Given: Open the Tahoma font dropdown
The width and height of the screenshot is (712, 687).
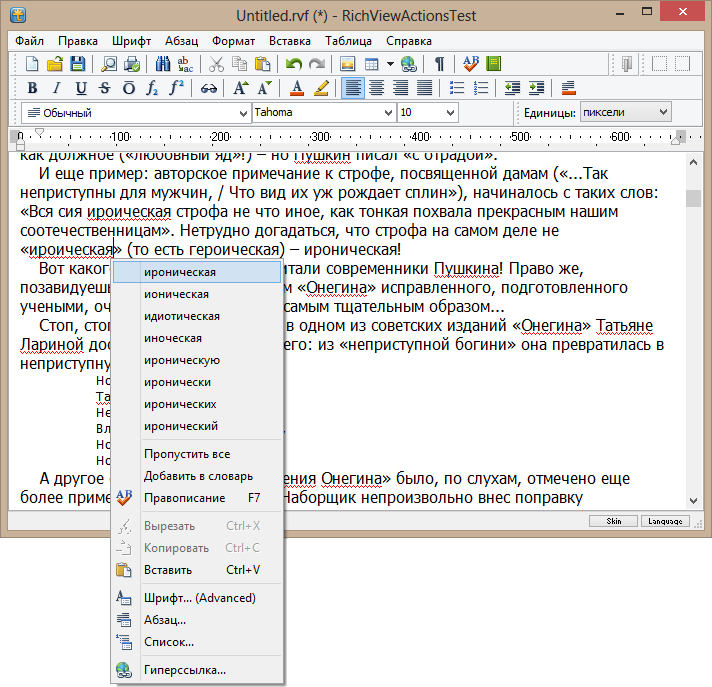Looking at the screenshot, I should [386, 113].
